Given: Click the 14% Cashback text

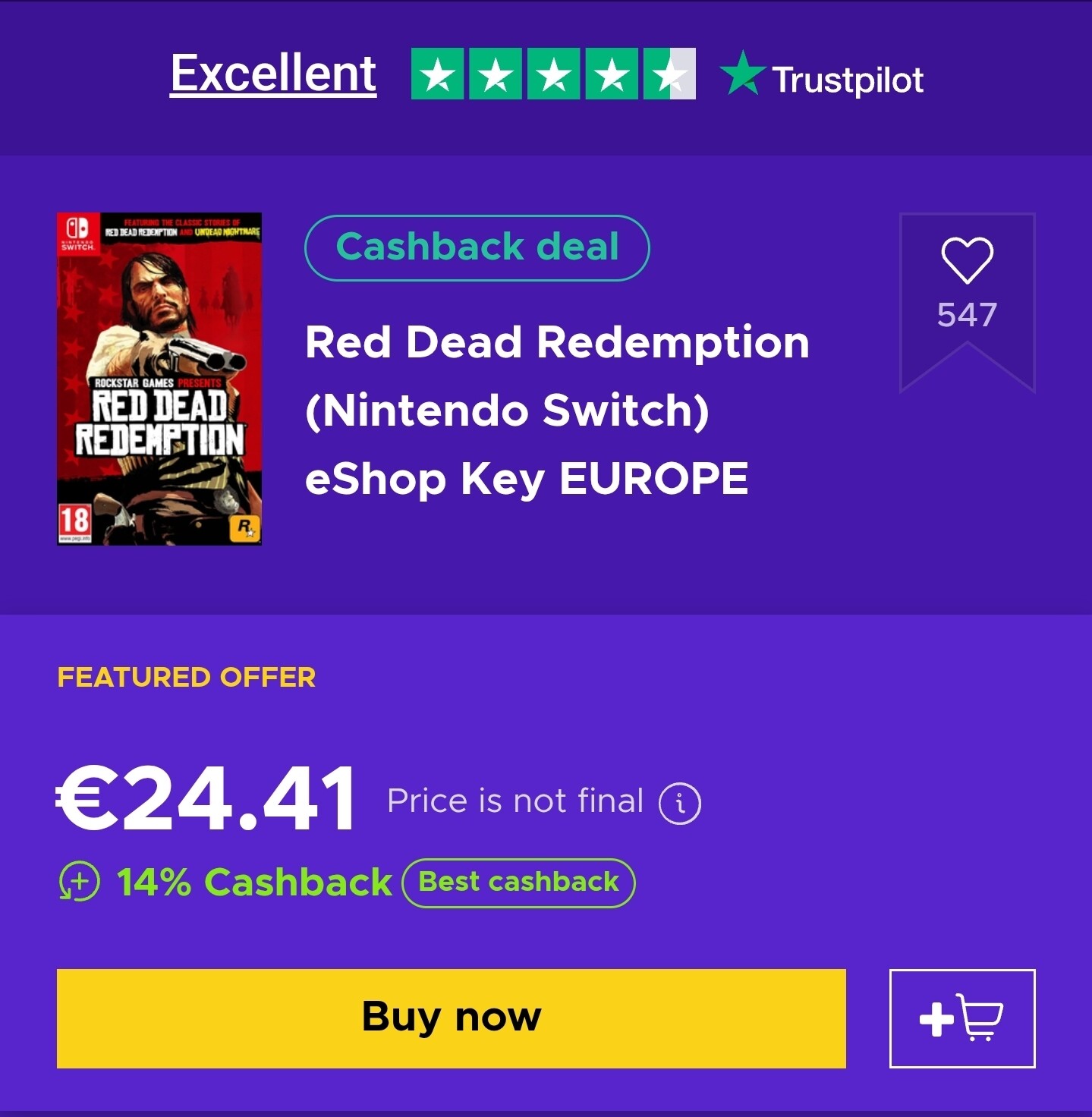Looking at the screenshot, I should [254, 883].
